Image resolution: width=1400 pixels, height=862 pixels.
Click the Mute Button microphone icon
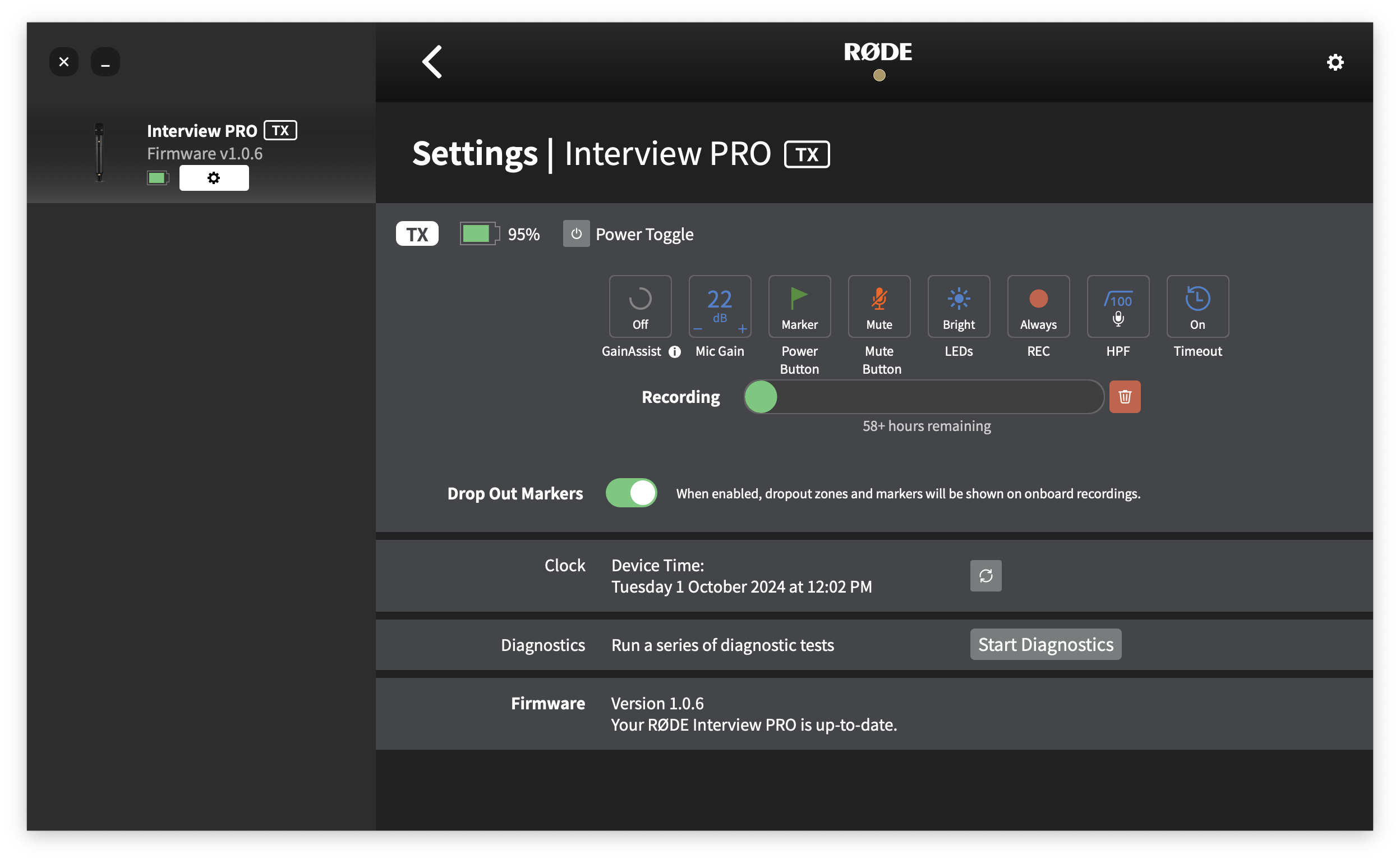[879, 299]
